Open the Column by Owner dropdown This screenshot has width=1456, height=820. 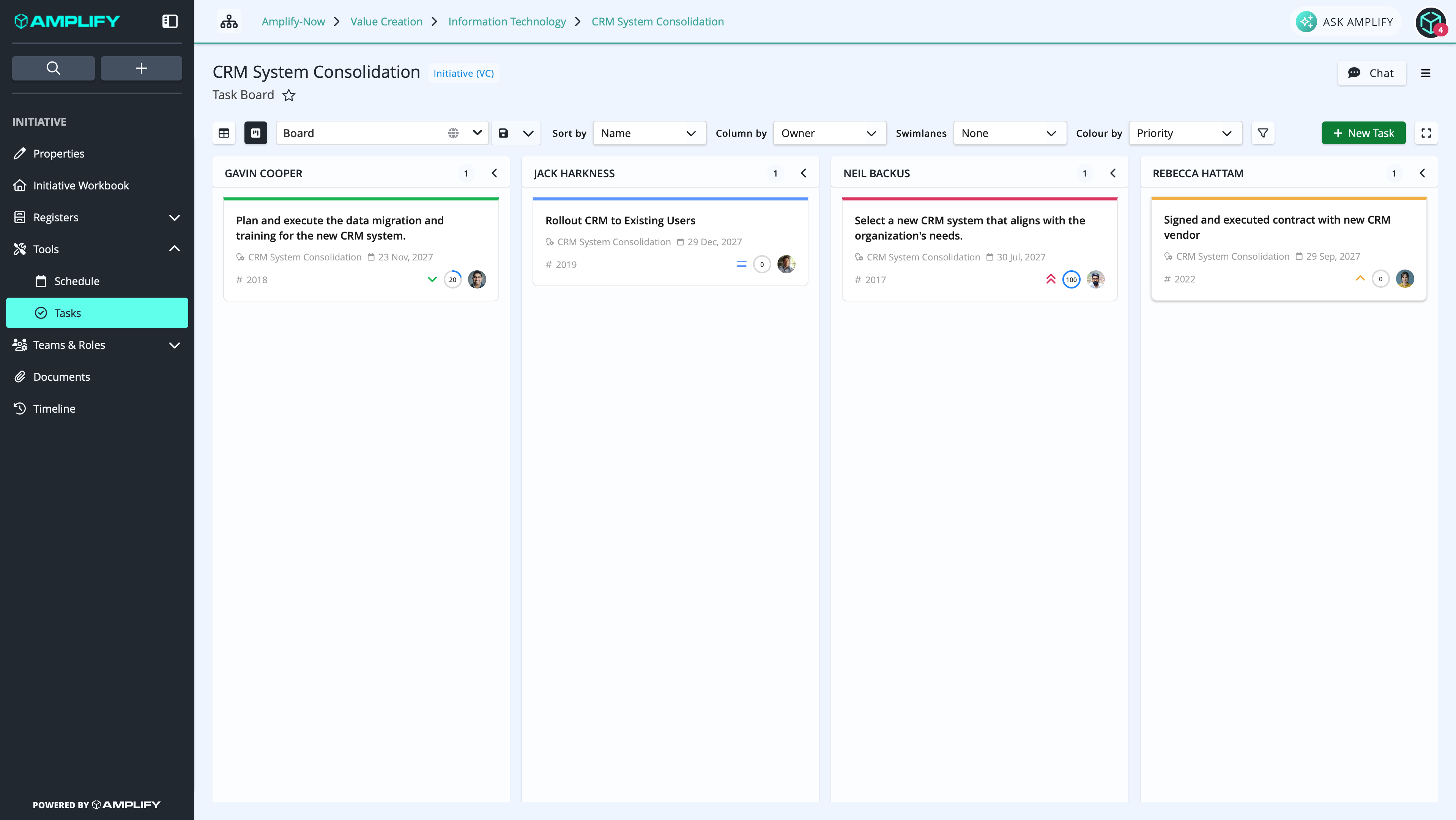[829, 133]
